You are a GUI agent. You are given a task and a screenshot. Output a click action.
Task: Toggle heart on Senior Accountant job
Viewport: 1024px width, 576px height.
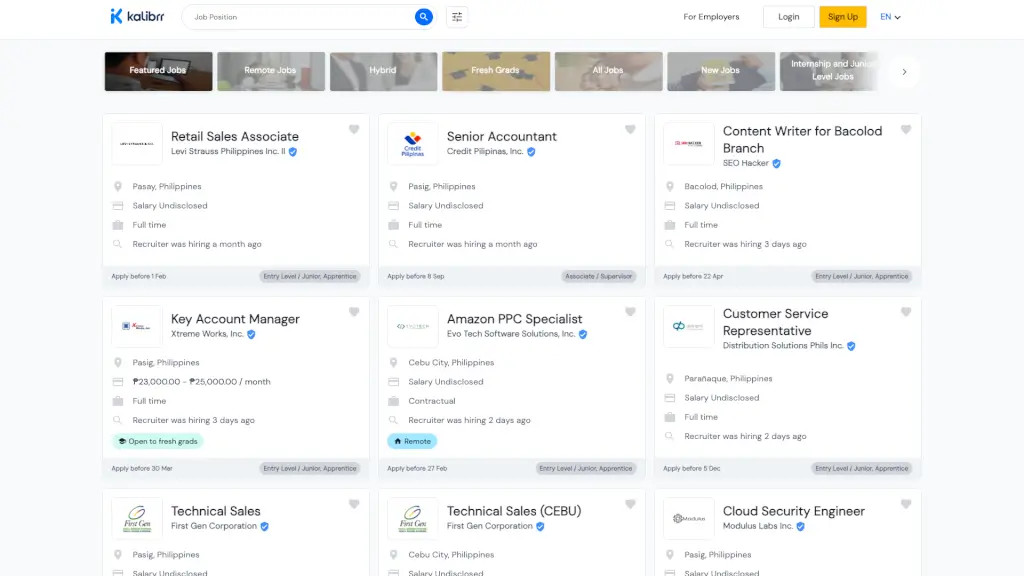click(630, 130)
